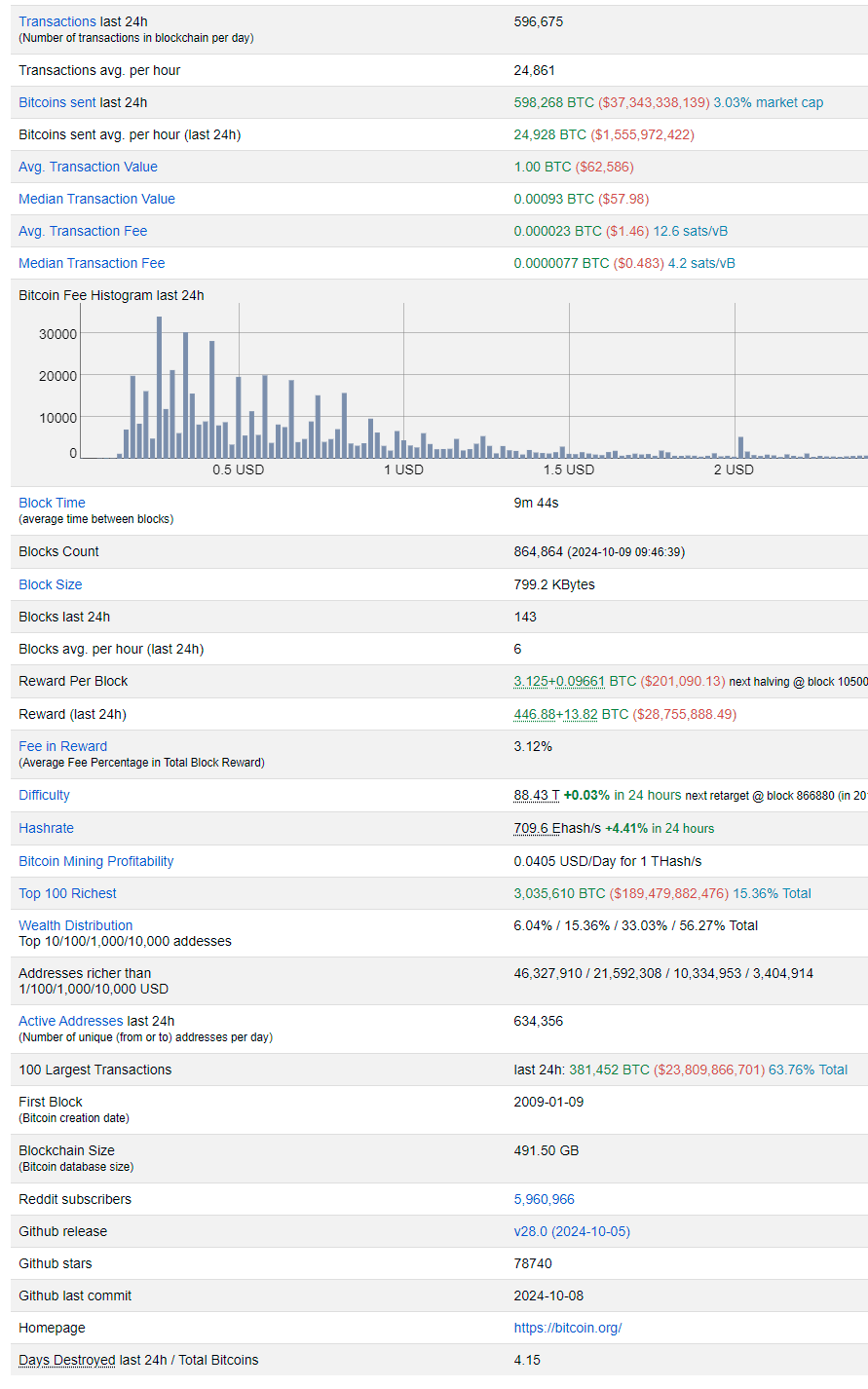
Task: Click the 0.5 USD axis label
Action: click(239, 469)
